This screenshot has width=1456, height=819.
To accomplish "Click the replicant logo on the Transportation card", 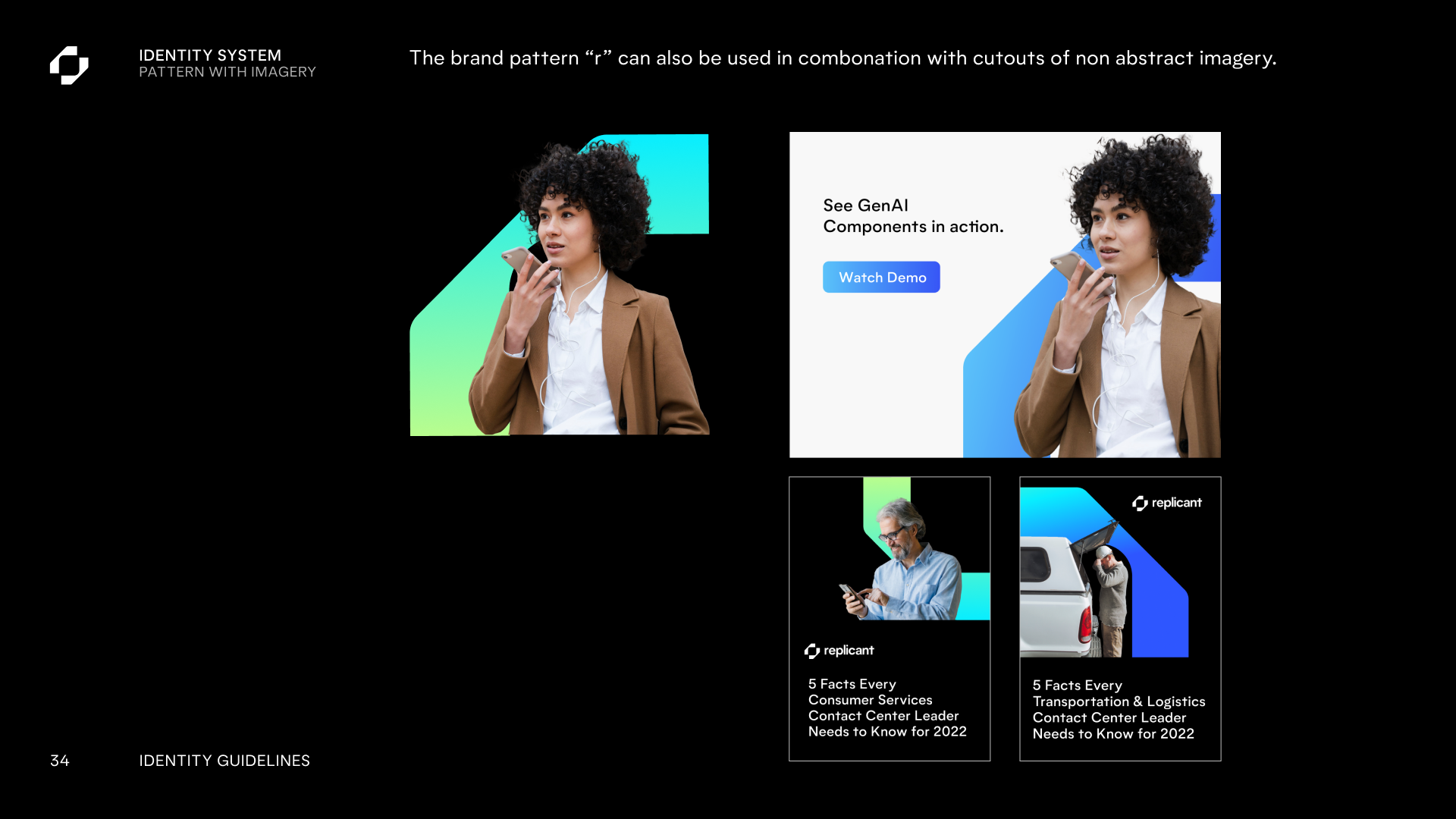I will click(1167, 503).
